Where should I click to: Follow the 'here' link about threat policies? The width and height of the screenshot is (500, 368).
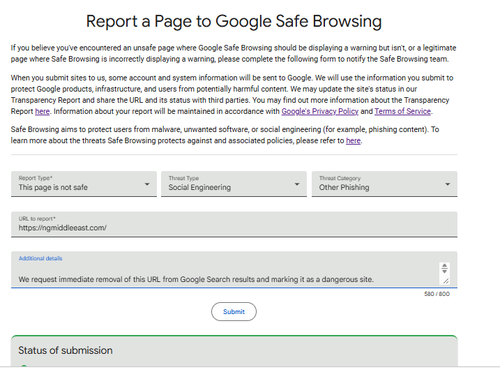(x=353, y=141)
